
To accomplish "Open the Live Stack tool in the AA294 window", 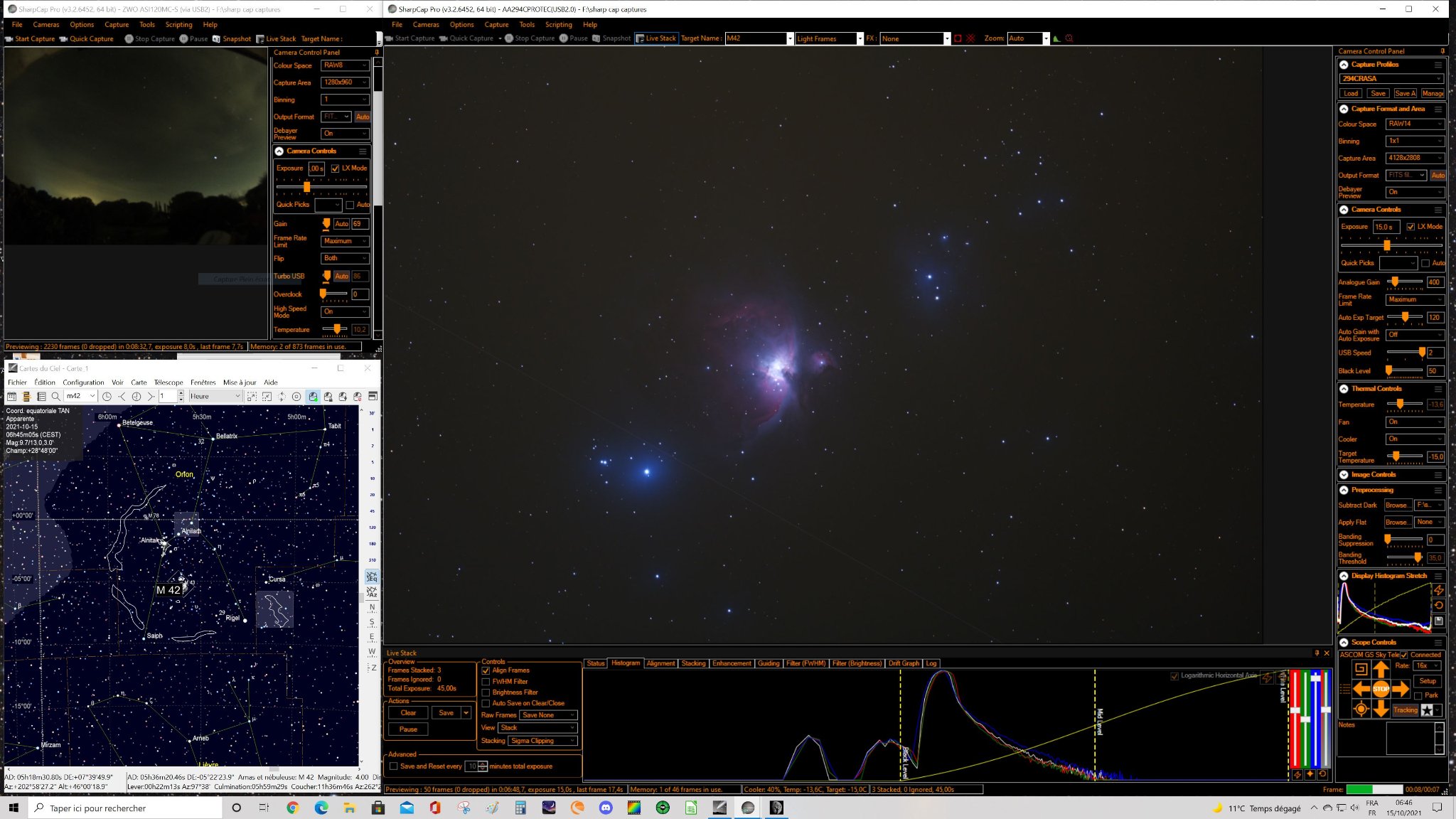I will 655,38.
